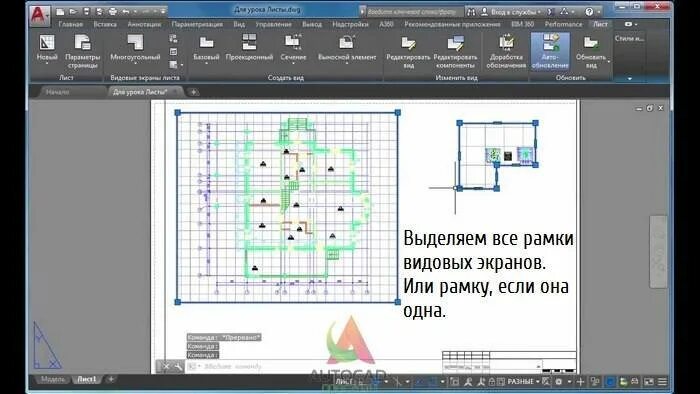Viewport: 700px width, 394px height.
Task: Toggle the Авто-обновление button
Action: 550,51
